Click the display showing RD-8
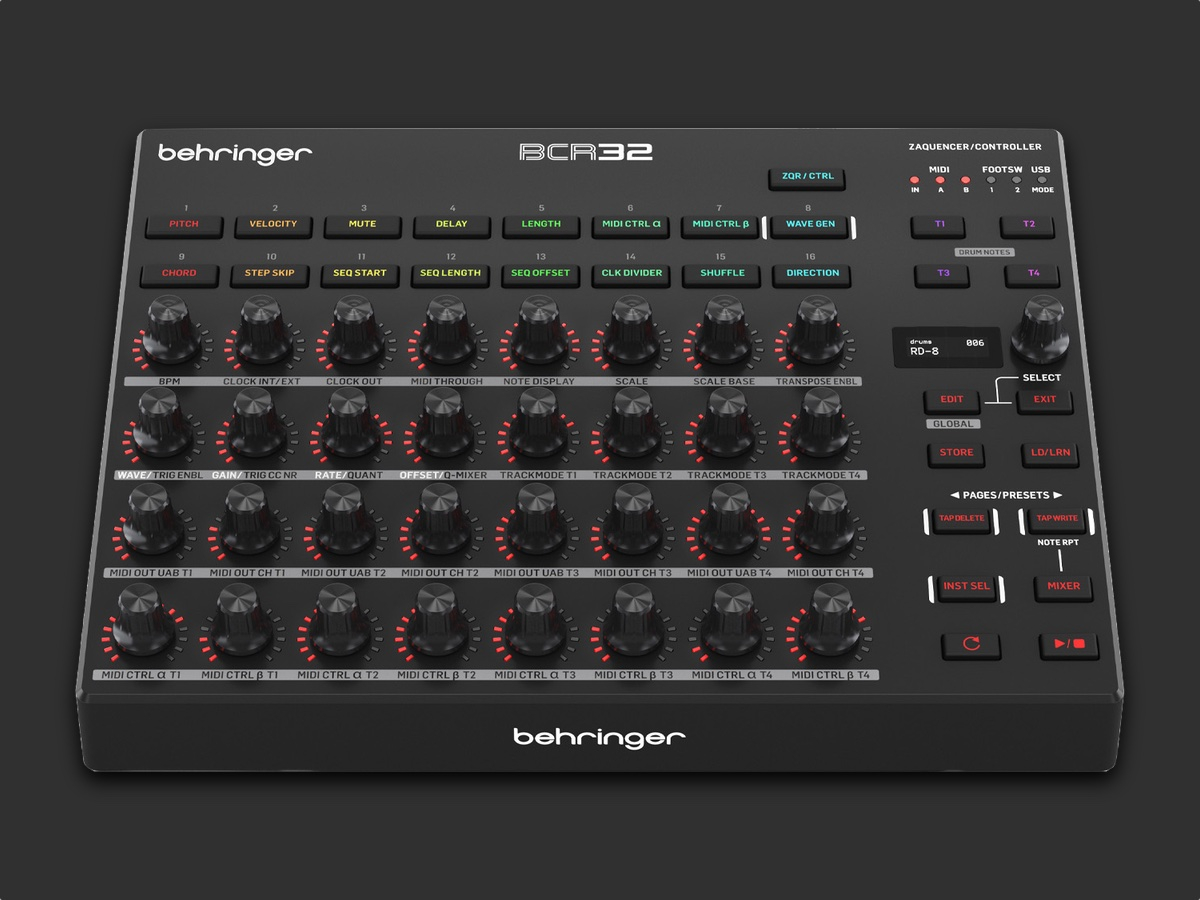Viewport: 1200px width, 900px height. pos(945,348)
